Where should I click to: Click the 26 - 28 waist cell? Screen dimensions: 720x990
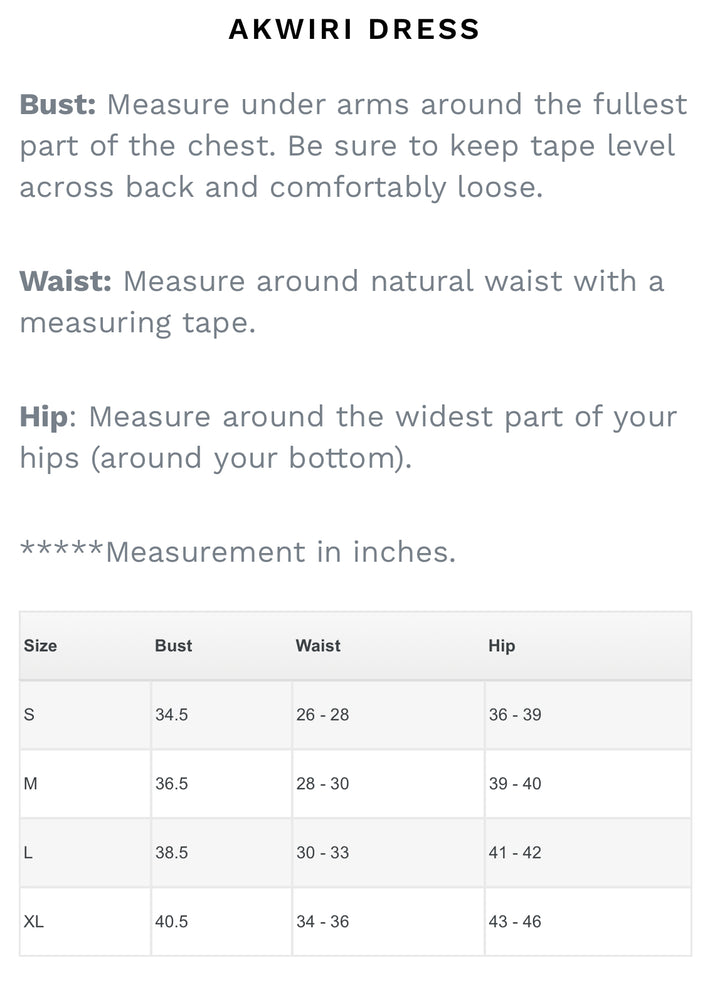pyautogui.click(x=322, y=715)
